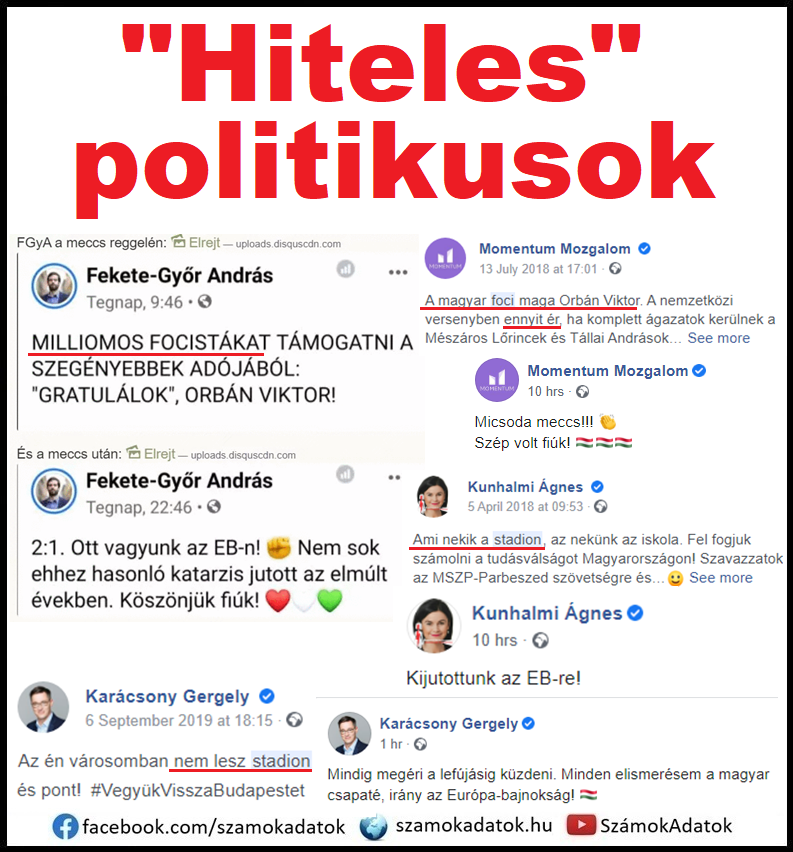The height and width of the screenshot is (852, 793).
Task: Click the globe privacy icon beside Tegnap, 9:46
Action: 204,301
